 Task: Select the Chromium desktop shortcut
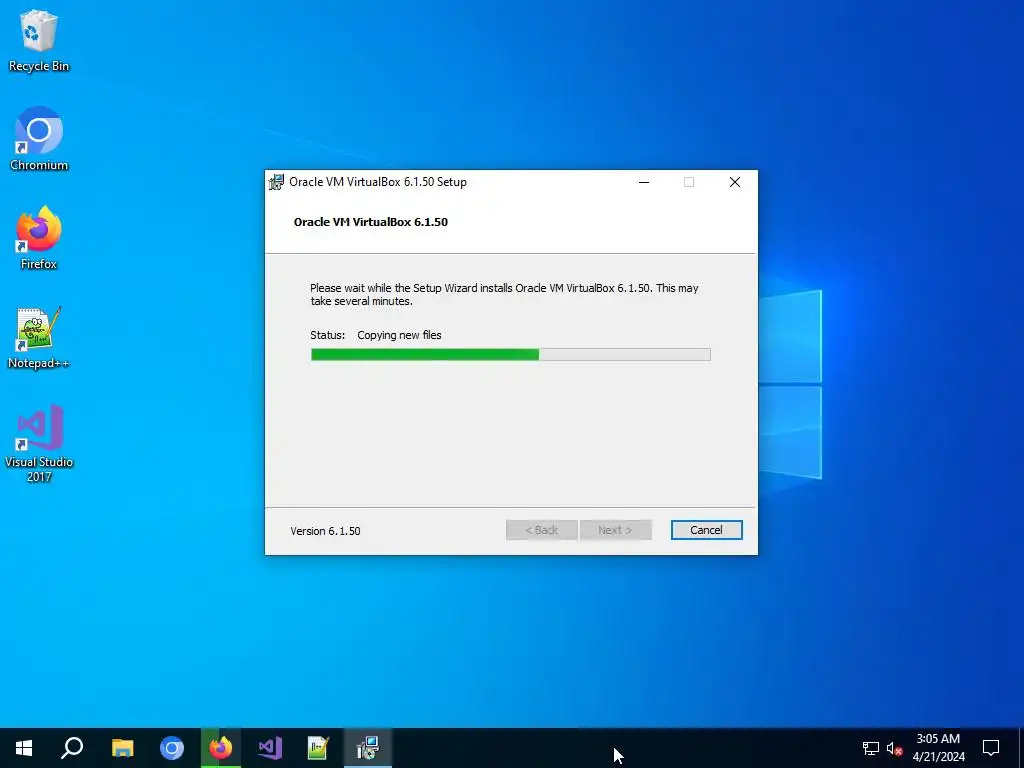[x=39, y=139]
